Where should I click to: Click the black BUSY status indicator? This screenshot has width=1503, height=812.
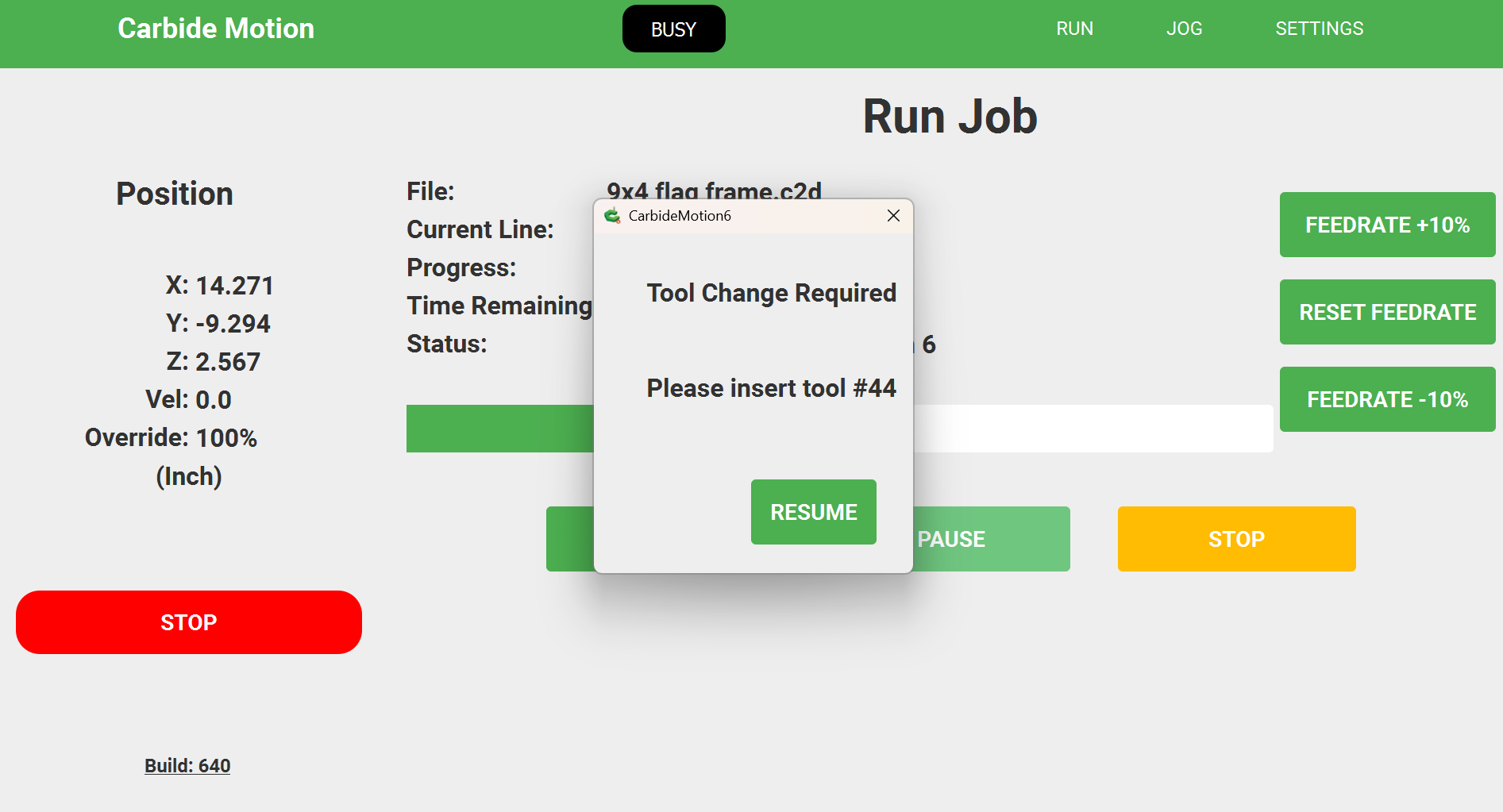tap(673, 29)
